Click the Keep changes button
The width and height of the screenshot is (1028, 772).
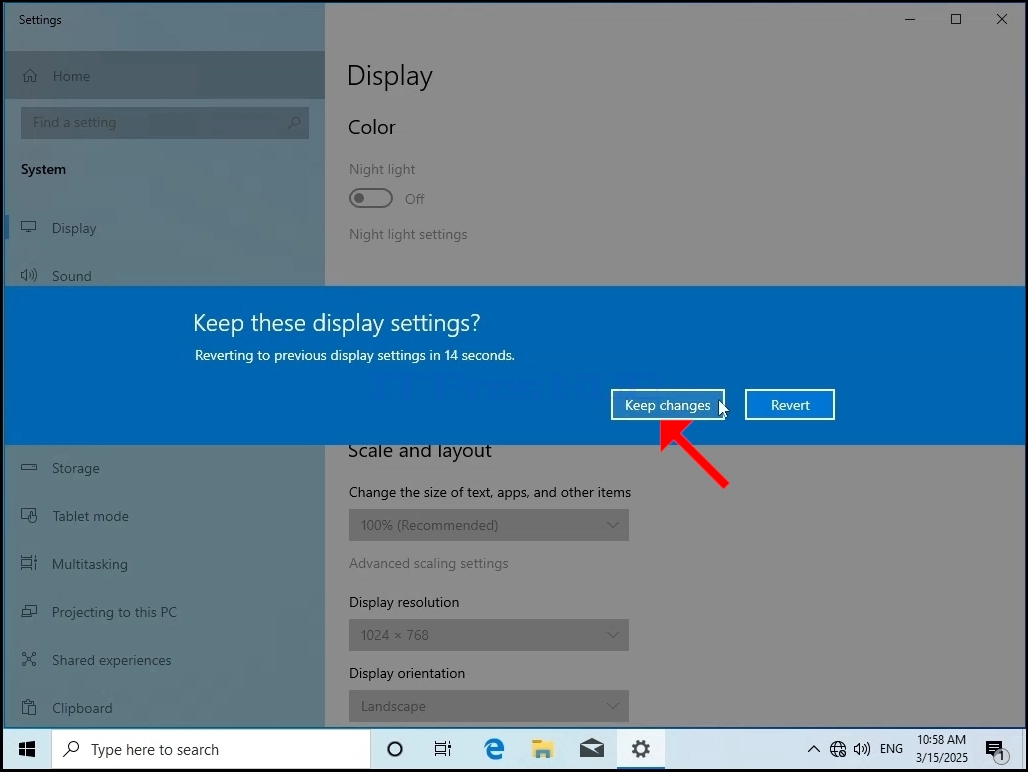point(667,405)
